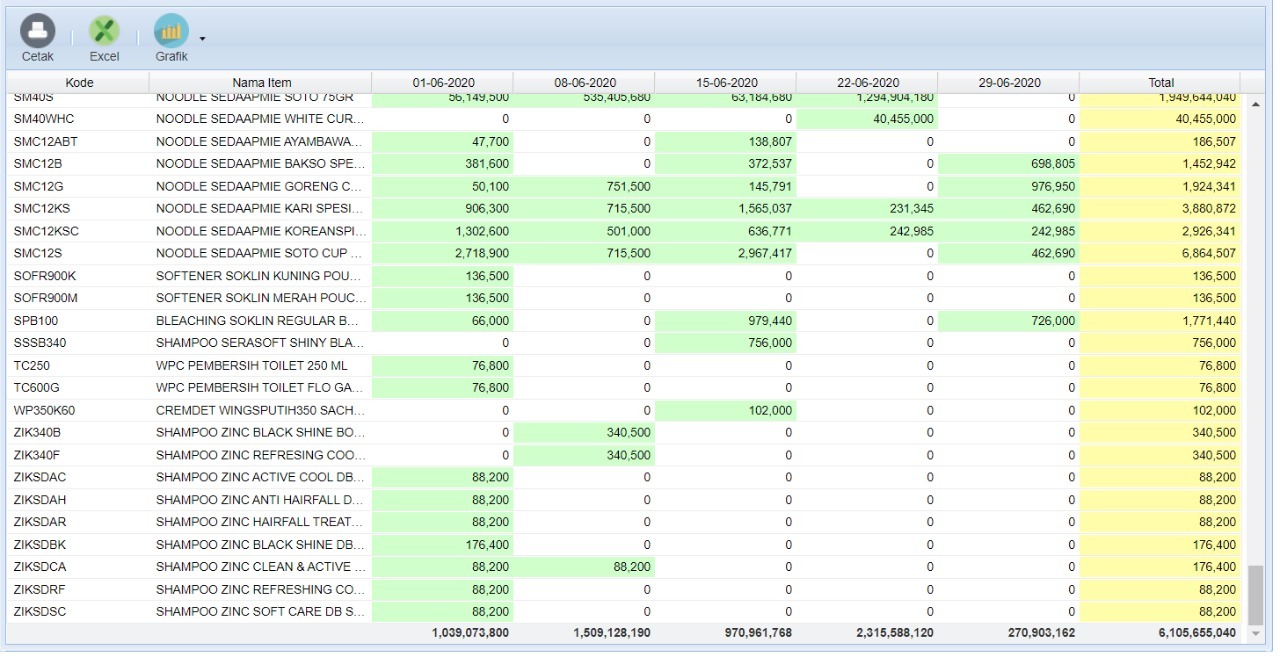Screen dimensions: 1280x657
Task: Open the Grafik chart icon
Action: (x=171, y=32)
